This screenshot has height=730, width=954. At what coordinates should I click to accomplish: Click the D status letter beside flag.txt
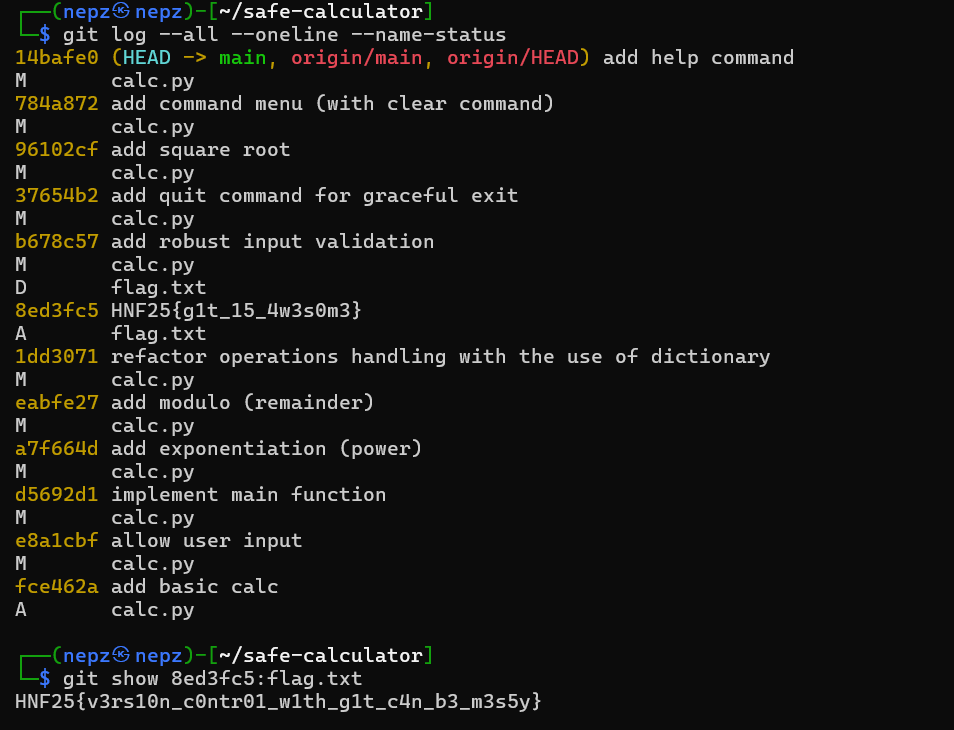point(21,288)
